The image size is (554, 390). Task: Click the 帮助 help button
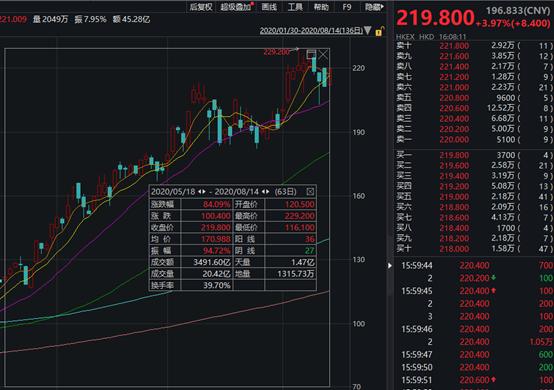321,7
